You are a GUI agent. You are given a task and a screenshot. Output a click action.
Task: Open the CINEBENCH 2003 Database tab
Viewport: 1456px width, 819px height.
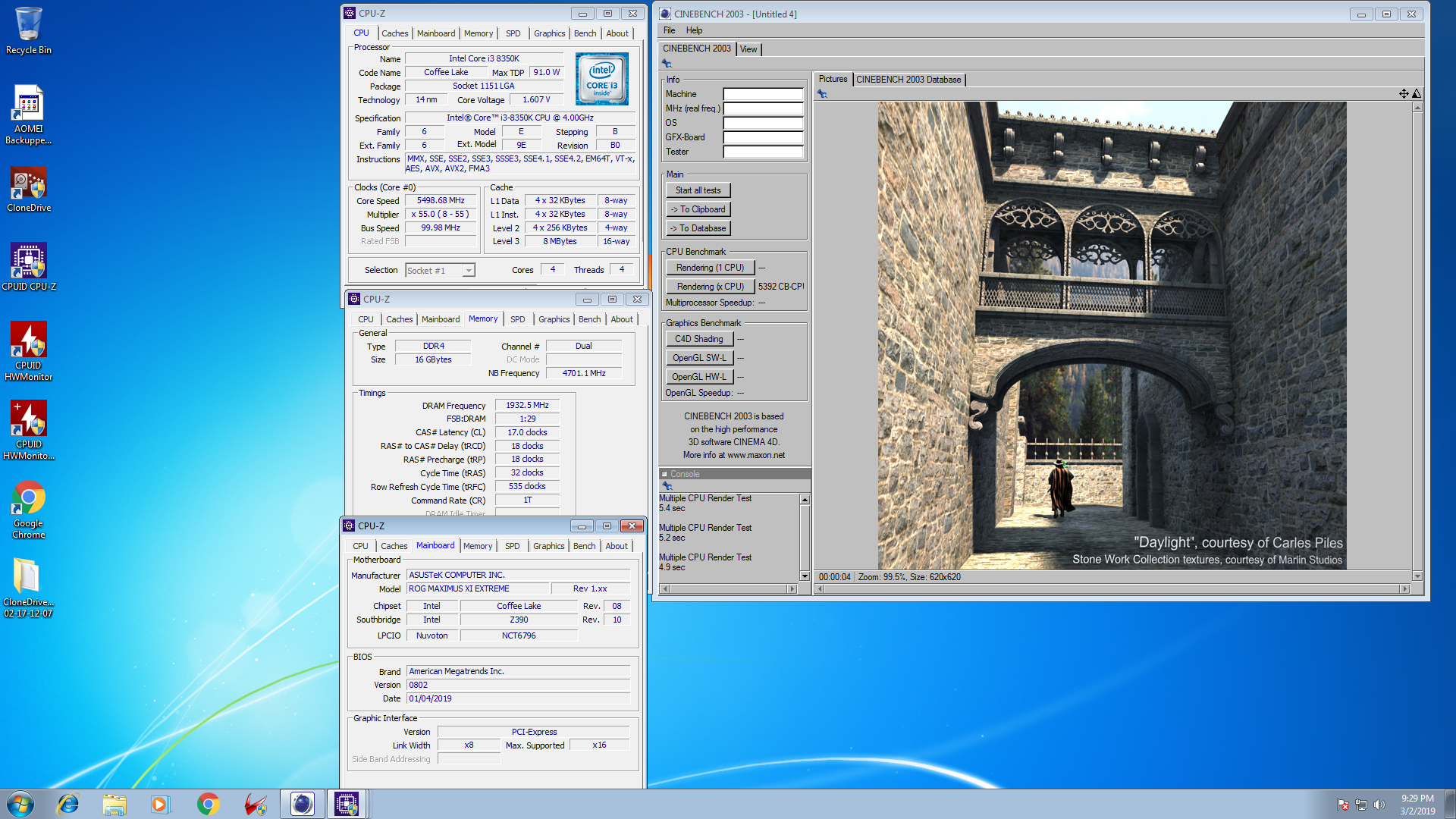pos(908,80)
